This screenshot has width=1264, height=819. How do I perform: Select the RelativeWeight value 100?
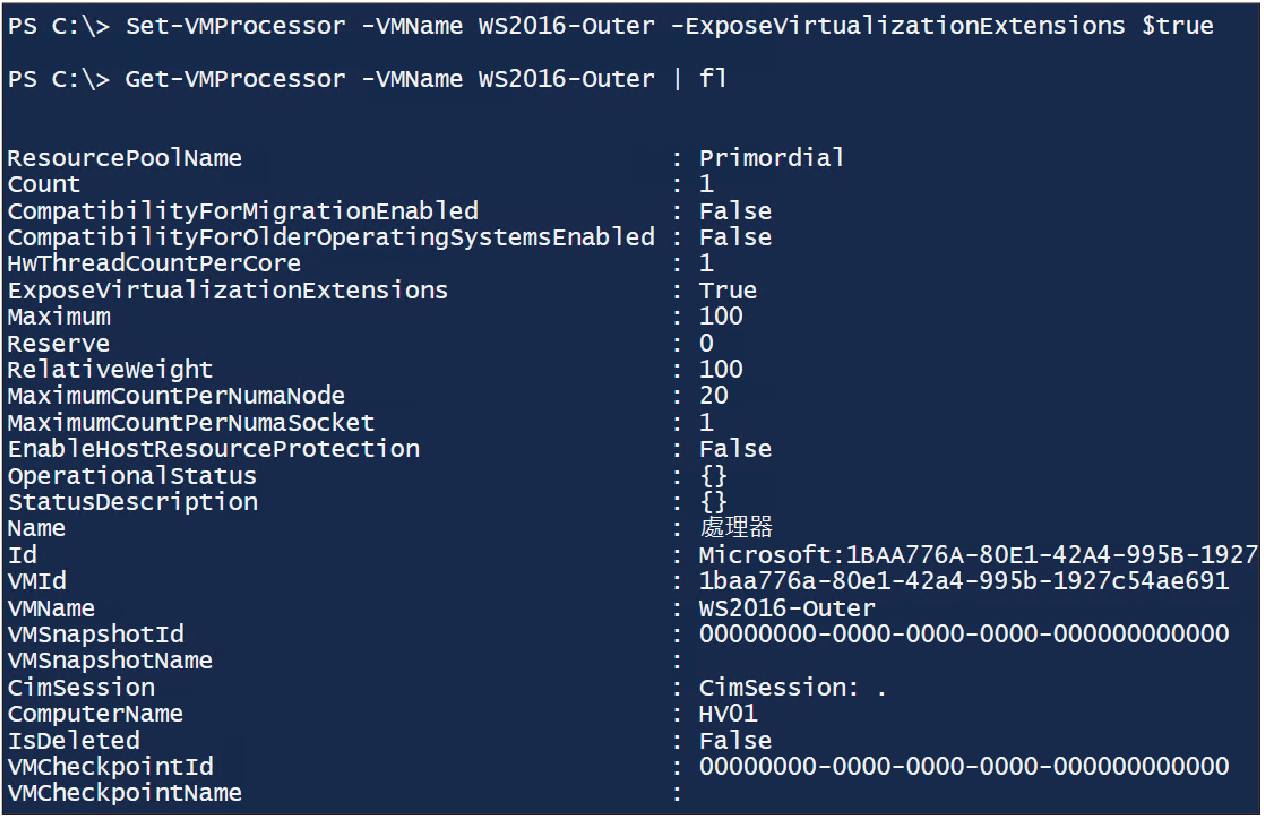tap(721, 369)
